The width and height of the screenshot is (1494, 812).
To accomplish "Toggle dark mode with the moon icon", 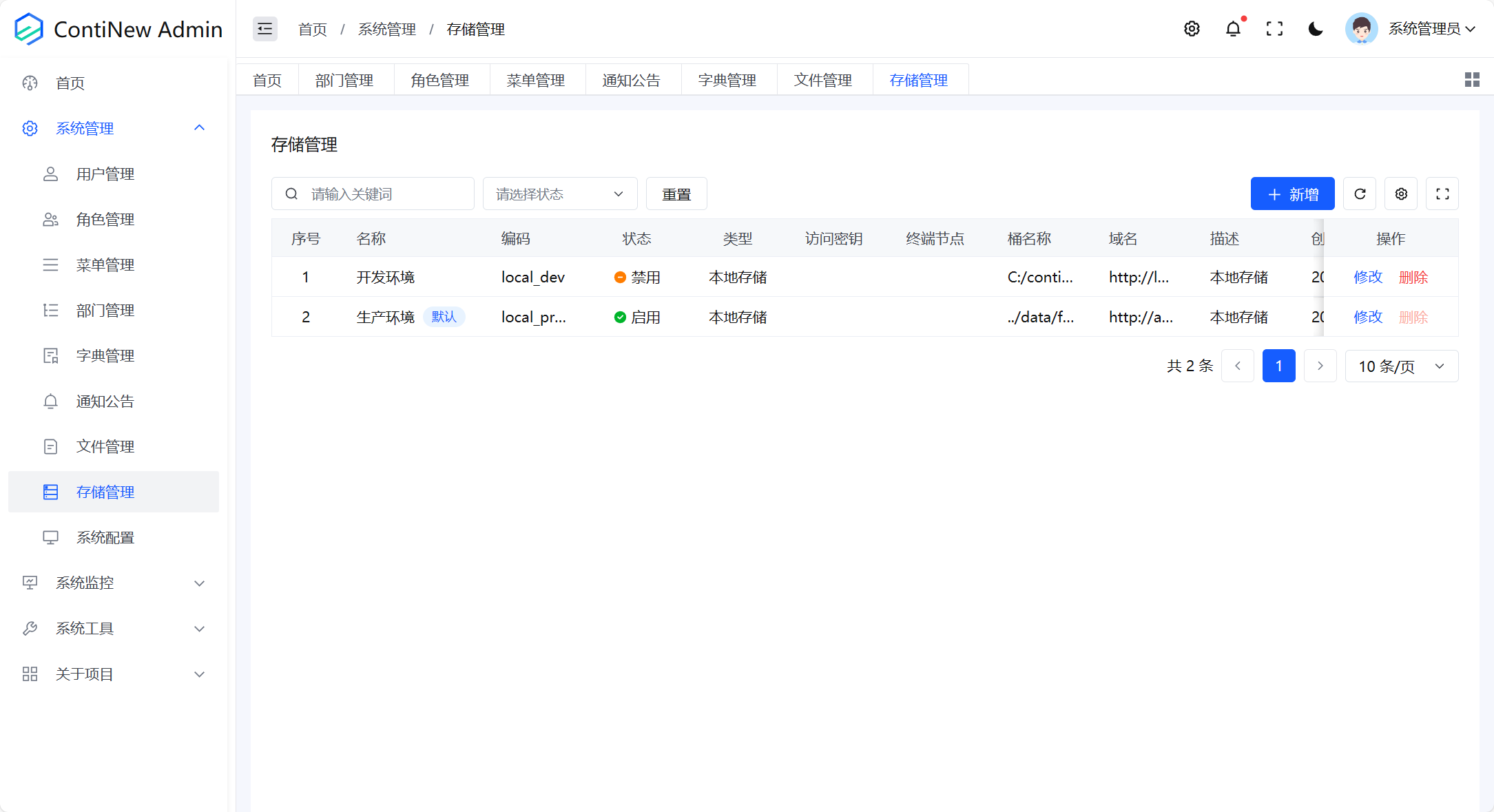I will [x=1316, y=29].
